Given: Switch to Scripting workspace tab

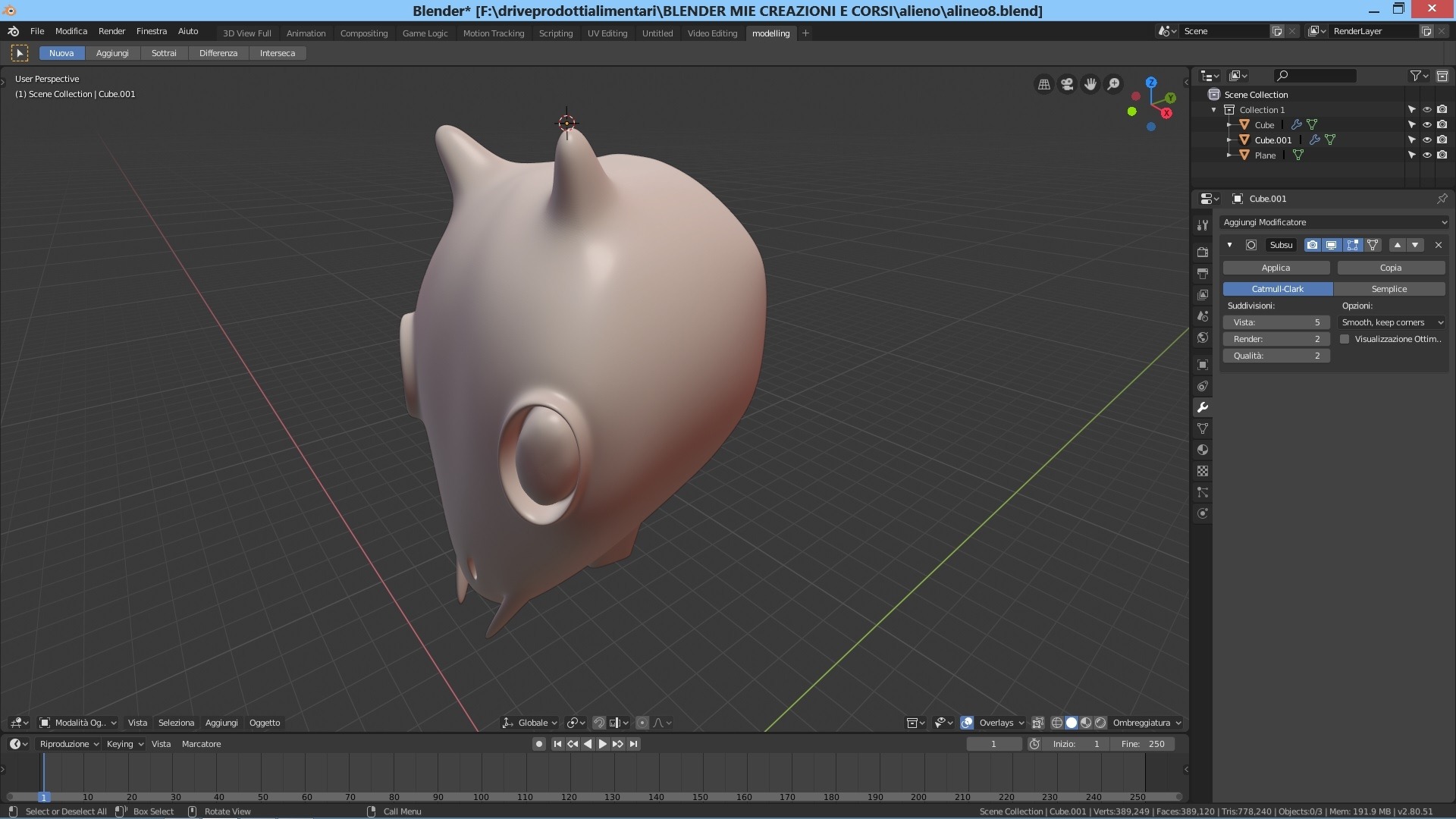Looking at the screenshot, I should click(556, 33).
